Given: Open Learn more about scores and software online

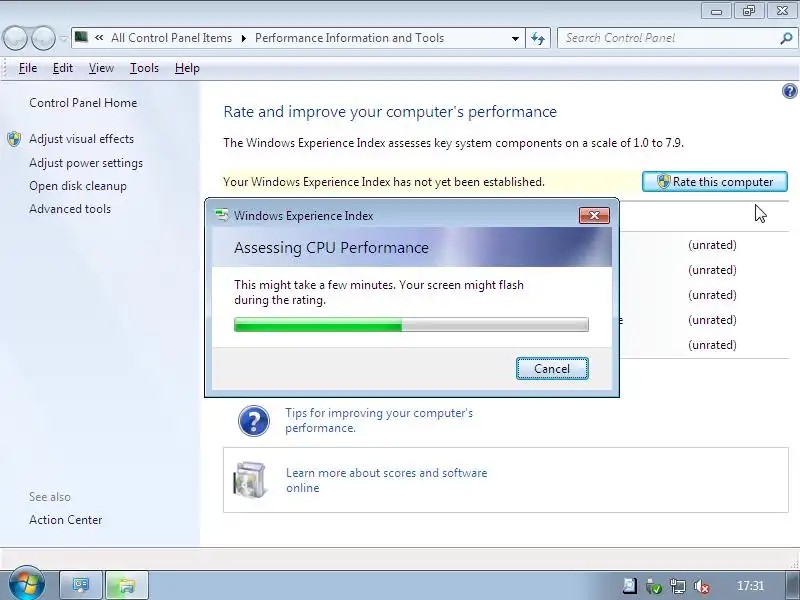Looking at the screenshot, I should pyautogui.click(x=386, y=480).
